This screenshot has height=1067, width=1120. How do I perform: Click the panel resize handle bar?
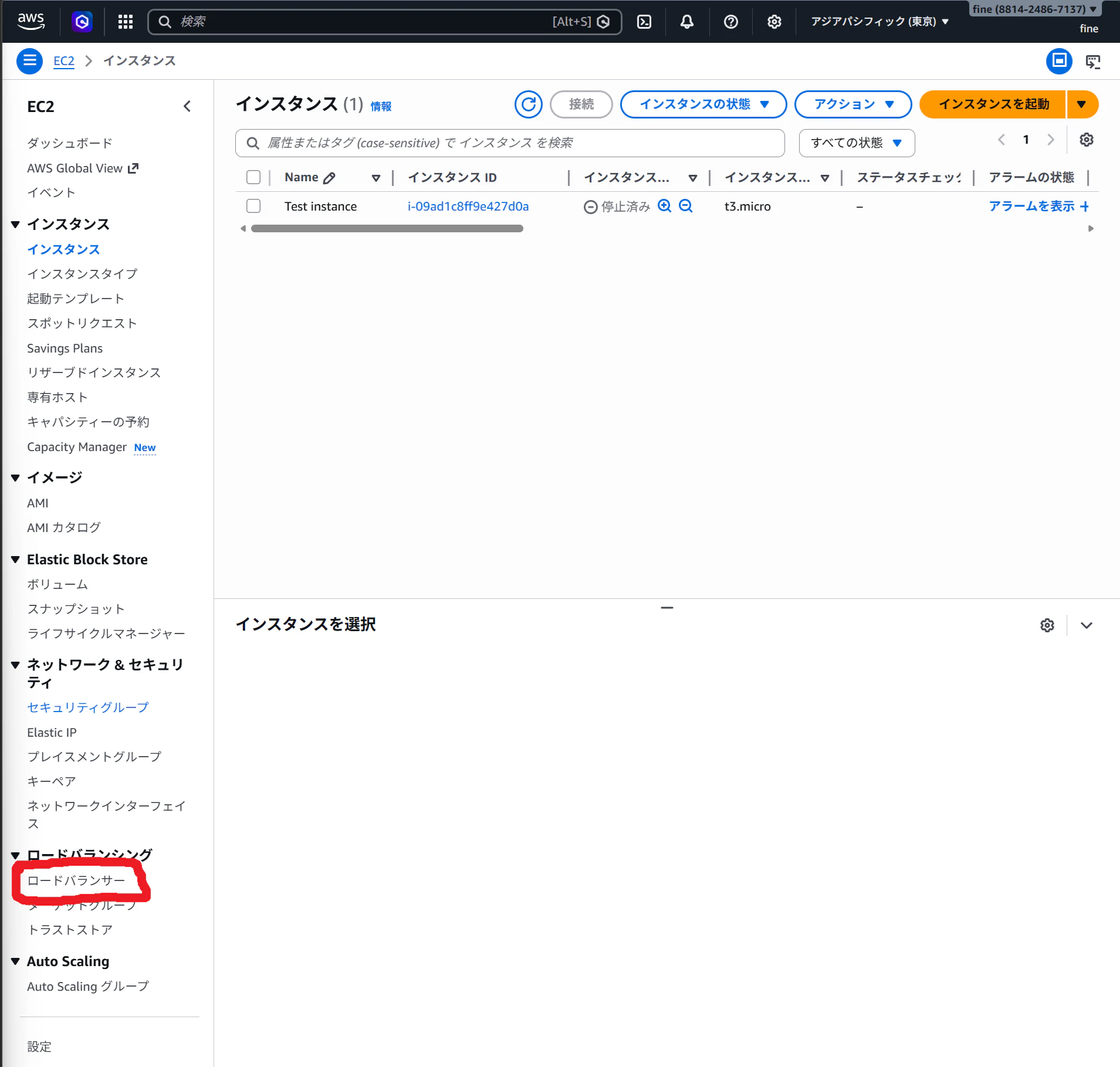pos(667,608)
